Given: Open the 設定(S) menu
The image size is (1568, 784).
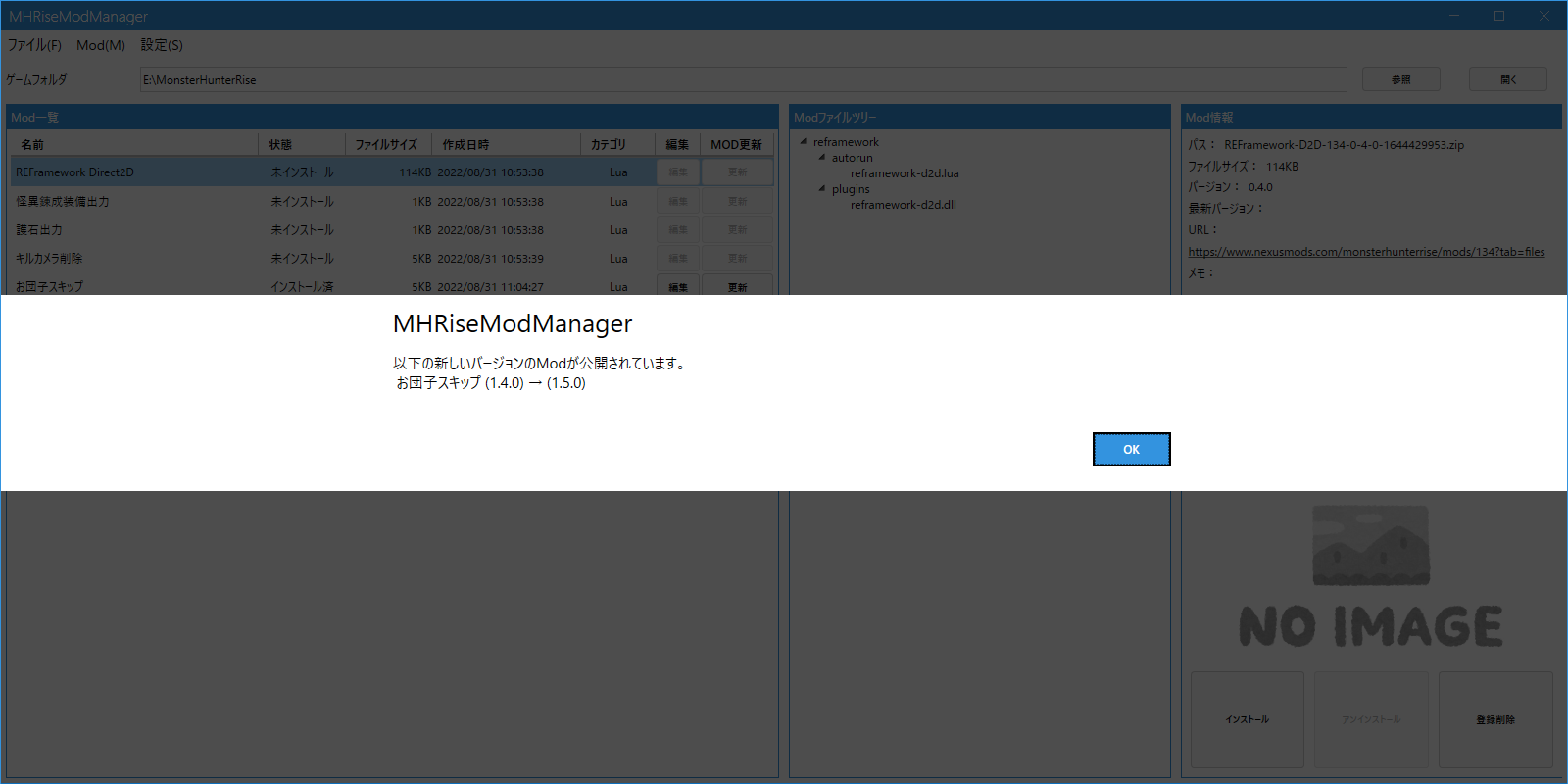Looking at the screenshot, I should pos(162,45).
